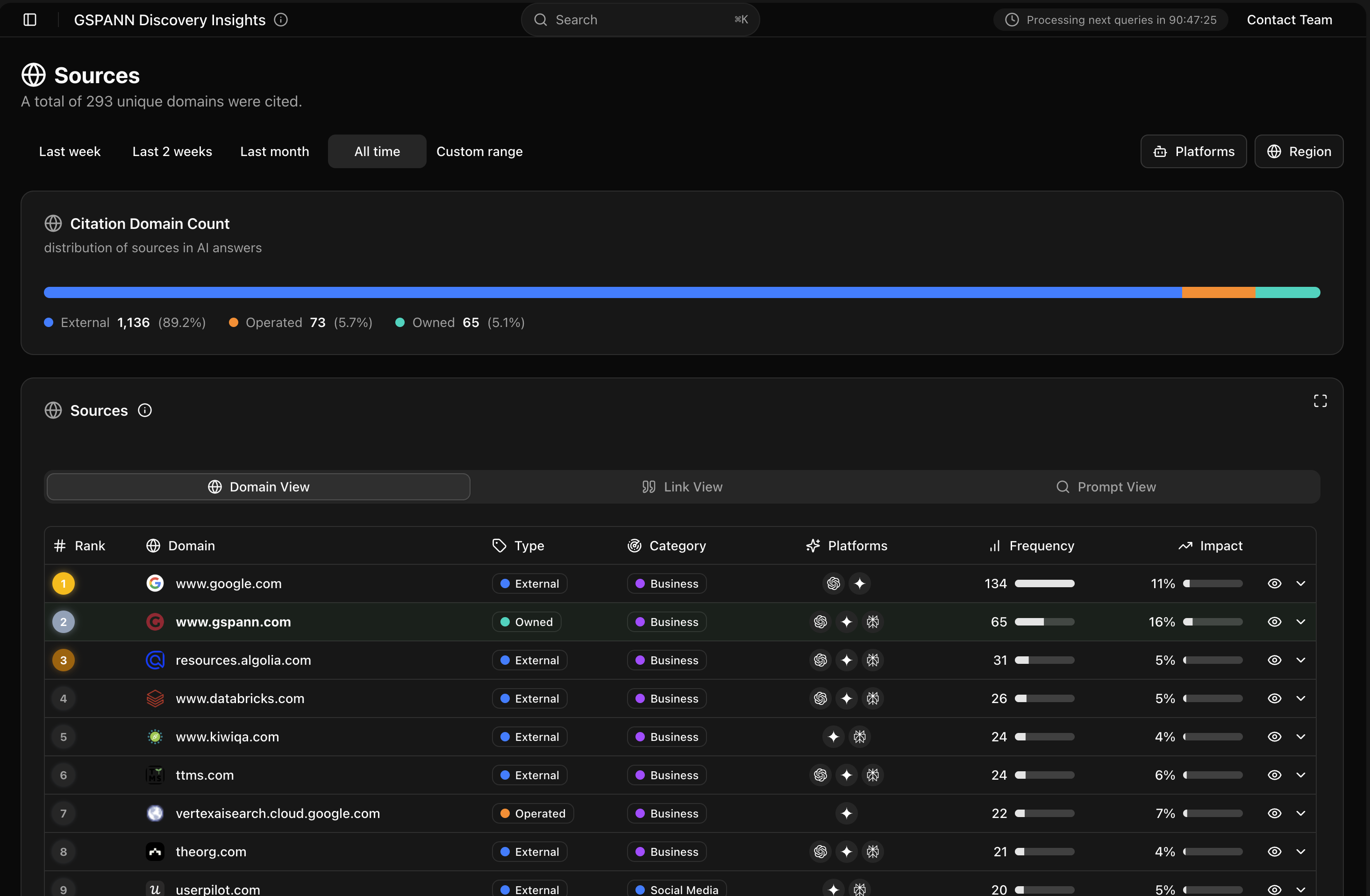Expand the www.google.com row chevron

pyautogui.click(x=1300, y=583)
